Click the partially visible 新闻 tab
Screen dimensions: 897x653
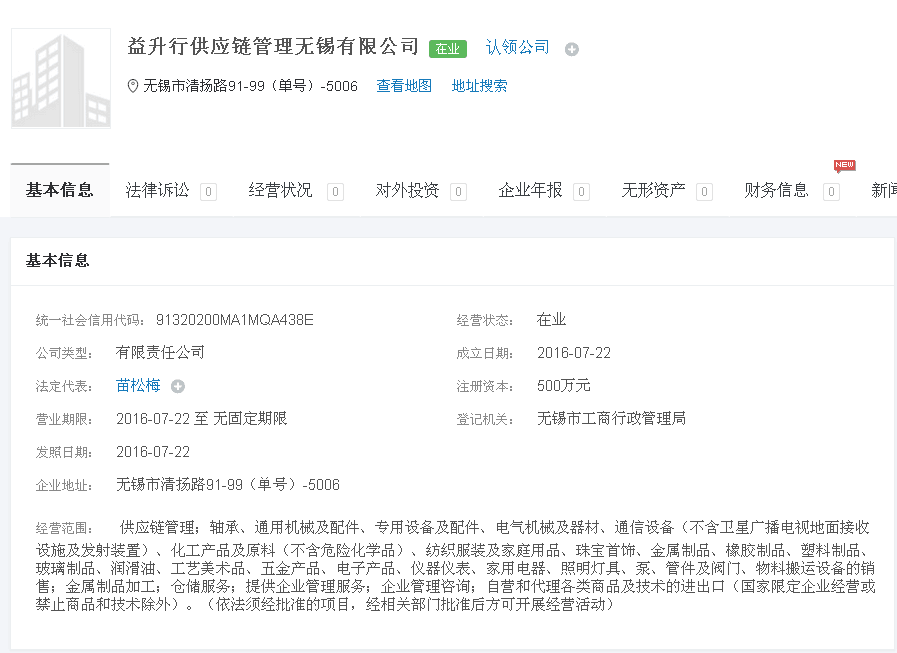(883, 190)
